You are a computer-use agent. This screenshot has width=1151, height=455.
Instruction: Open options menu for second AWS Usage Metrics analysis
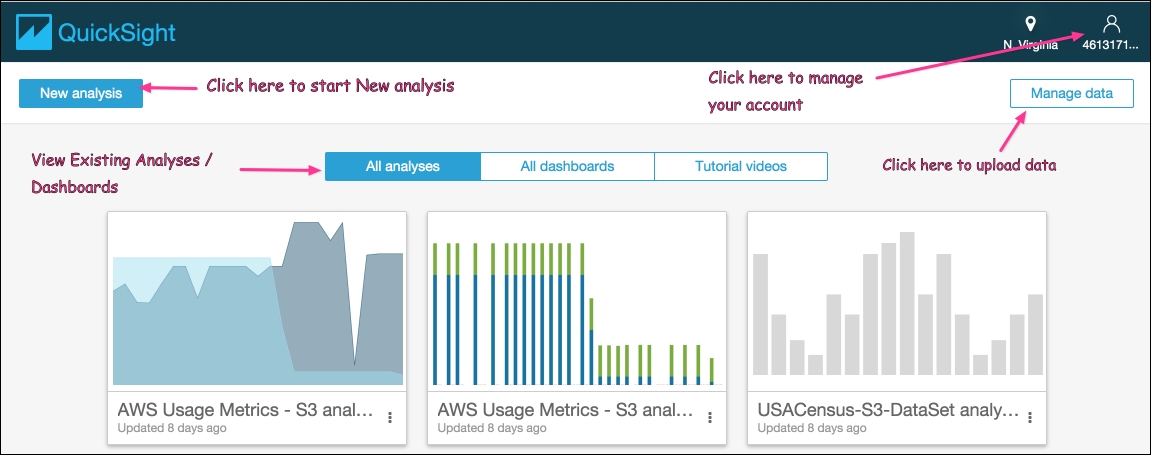(710, 418)
